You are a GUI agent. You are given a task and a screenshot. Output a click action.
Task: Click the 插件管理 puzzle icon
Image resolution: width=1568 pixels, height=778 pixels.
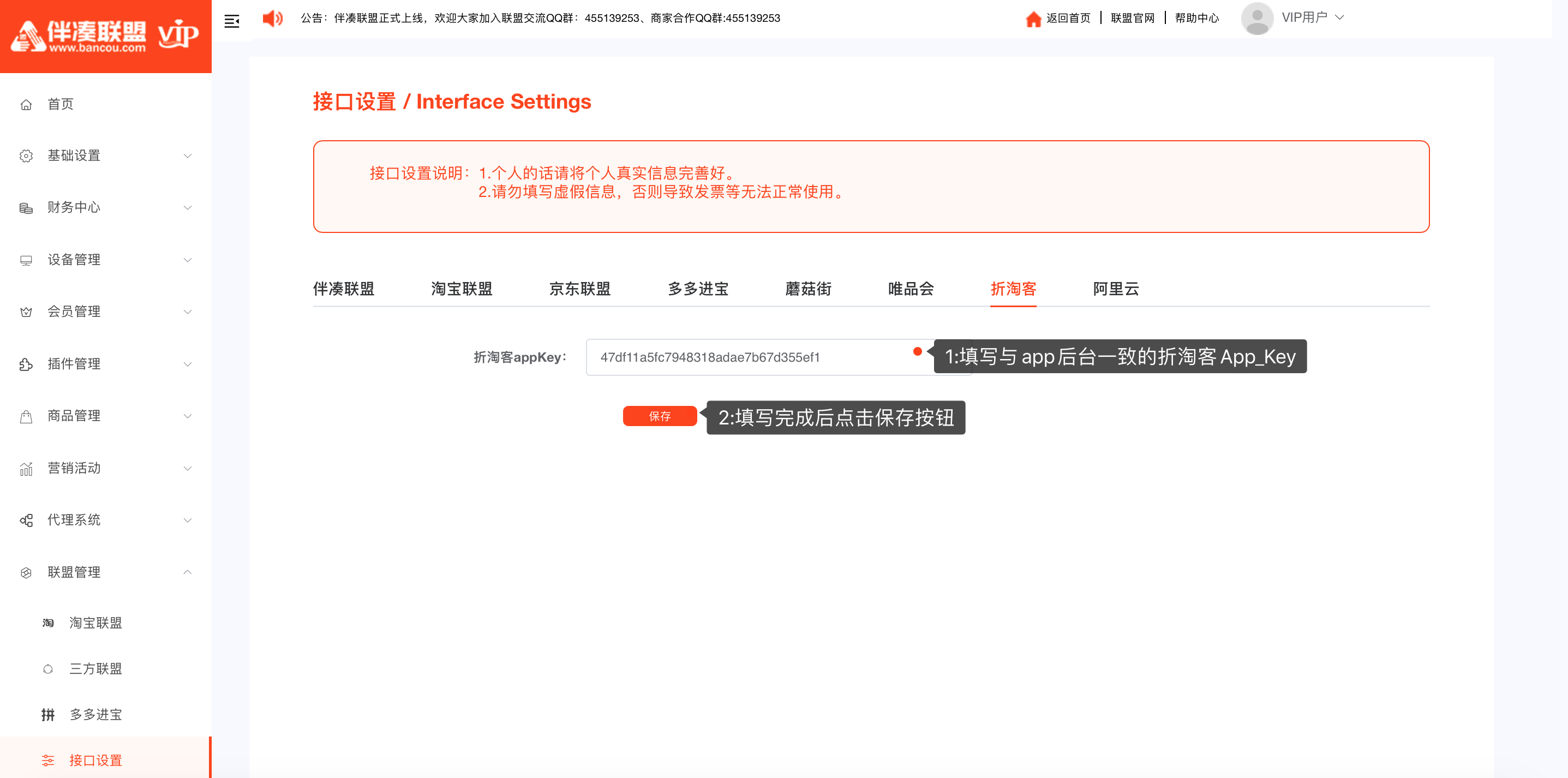coord(26,364)
